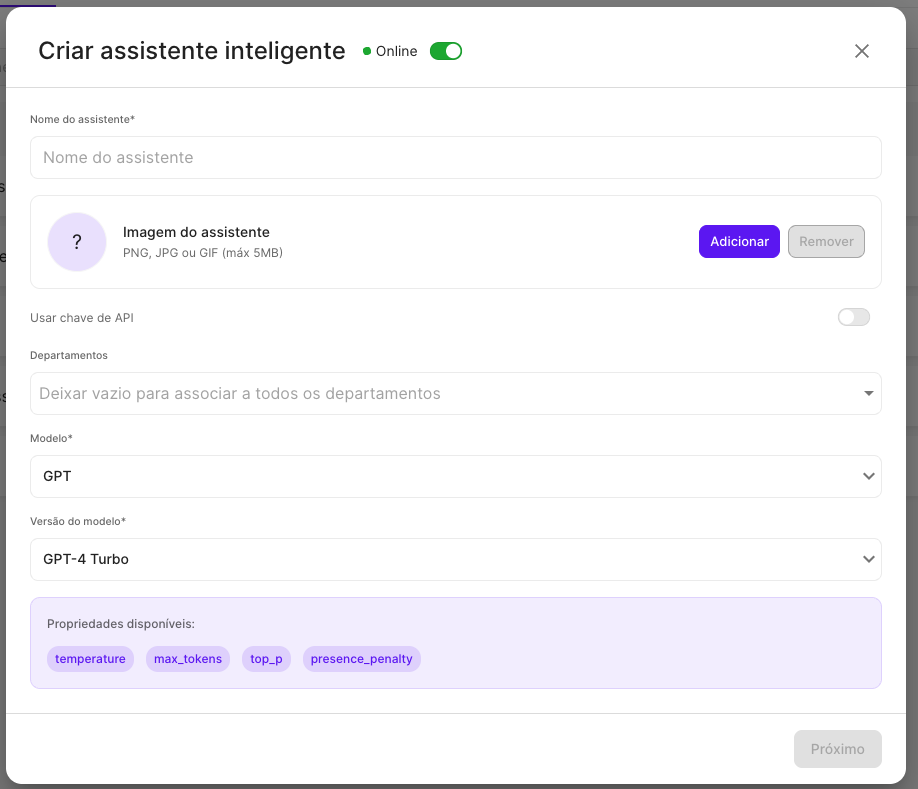The width and height of the screenshot is (918, 789).
Task: Click the green Online status dot
Action: pos(367,51)
